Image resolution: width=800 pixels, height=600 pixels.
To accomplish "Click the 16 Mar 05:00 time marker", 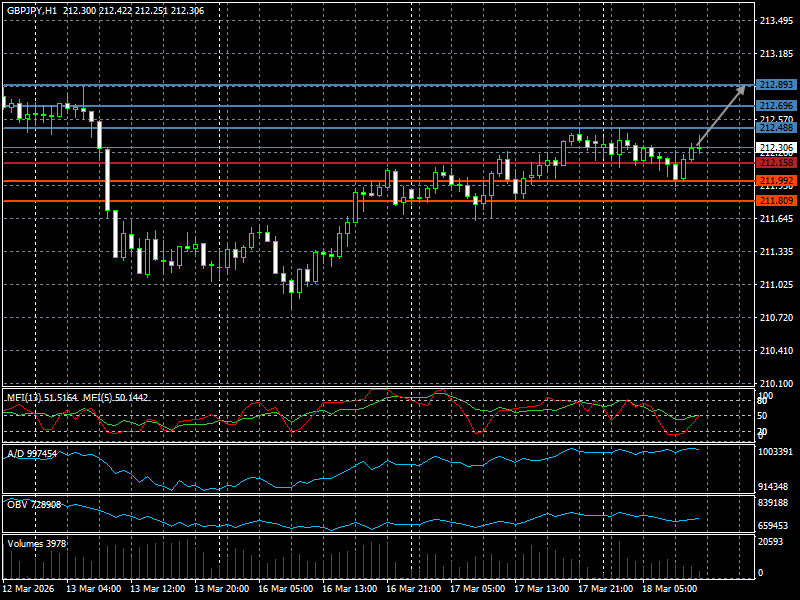I will point(285,589).
